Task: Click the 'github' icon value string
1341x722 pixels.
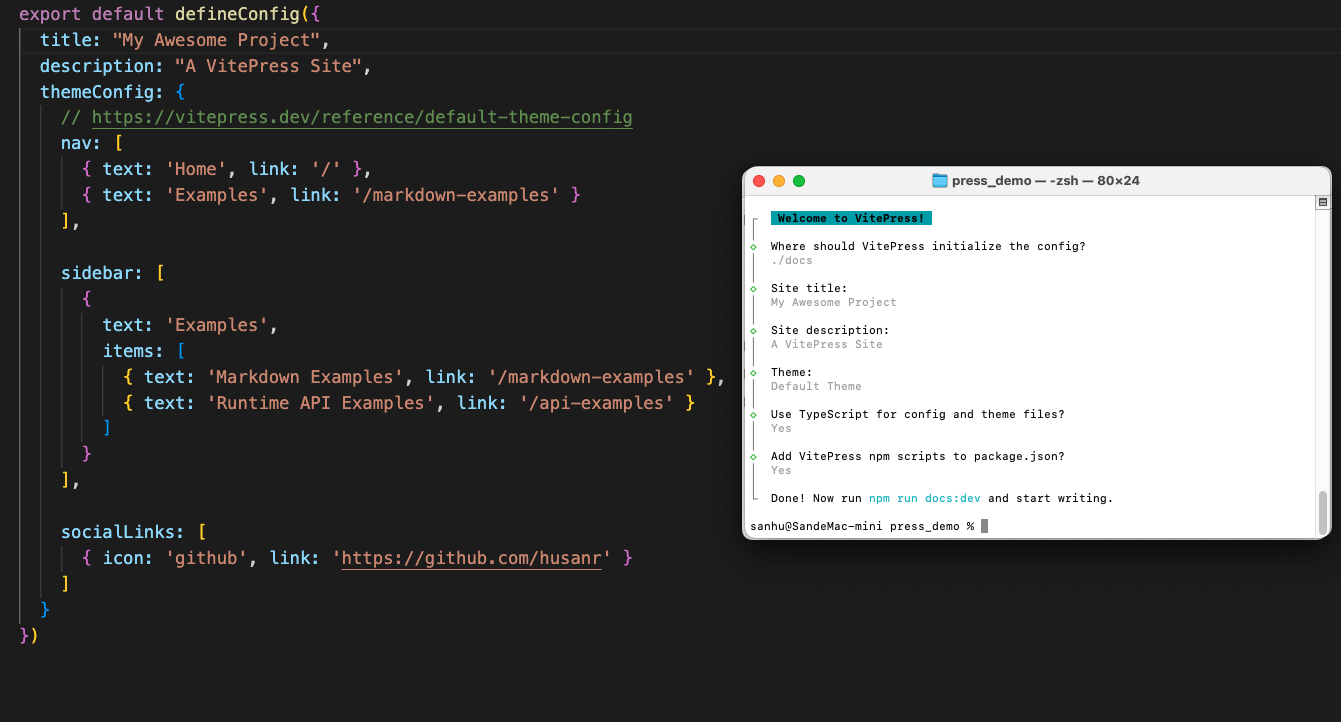Action: [x=206, y=557]
